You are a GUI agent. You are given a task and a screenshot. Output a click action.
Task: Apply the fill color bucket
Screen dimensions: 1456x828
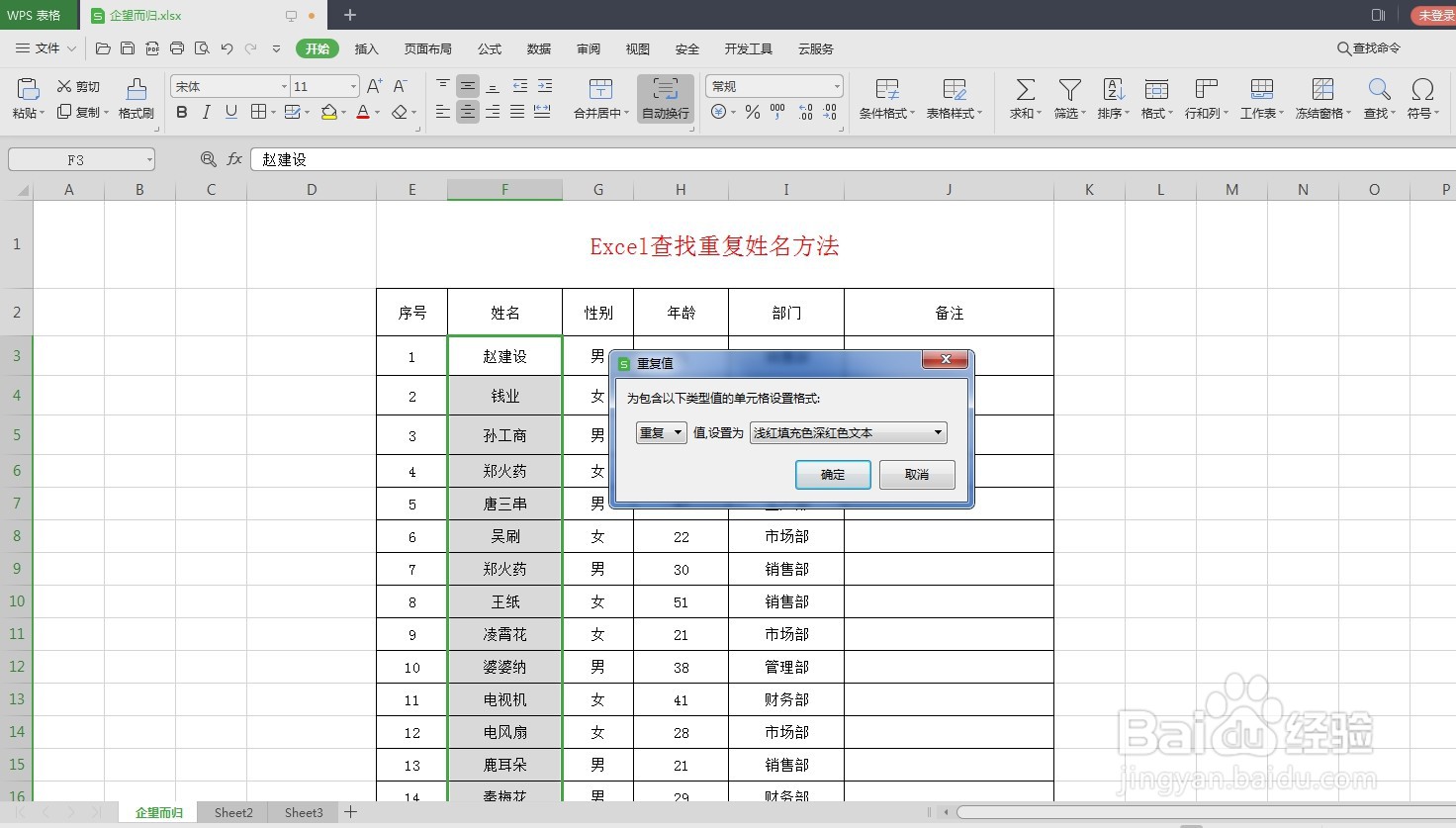329,113
